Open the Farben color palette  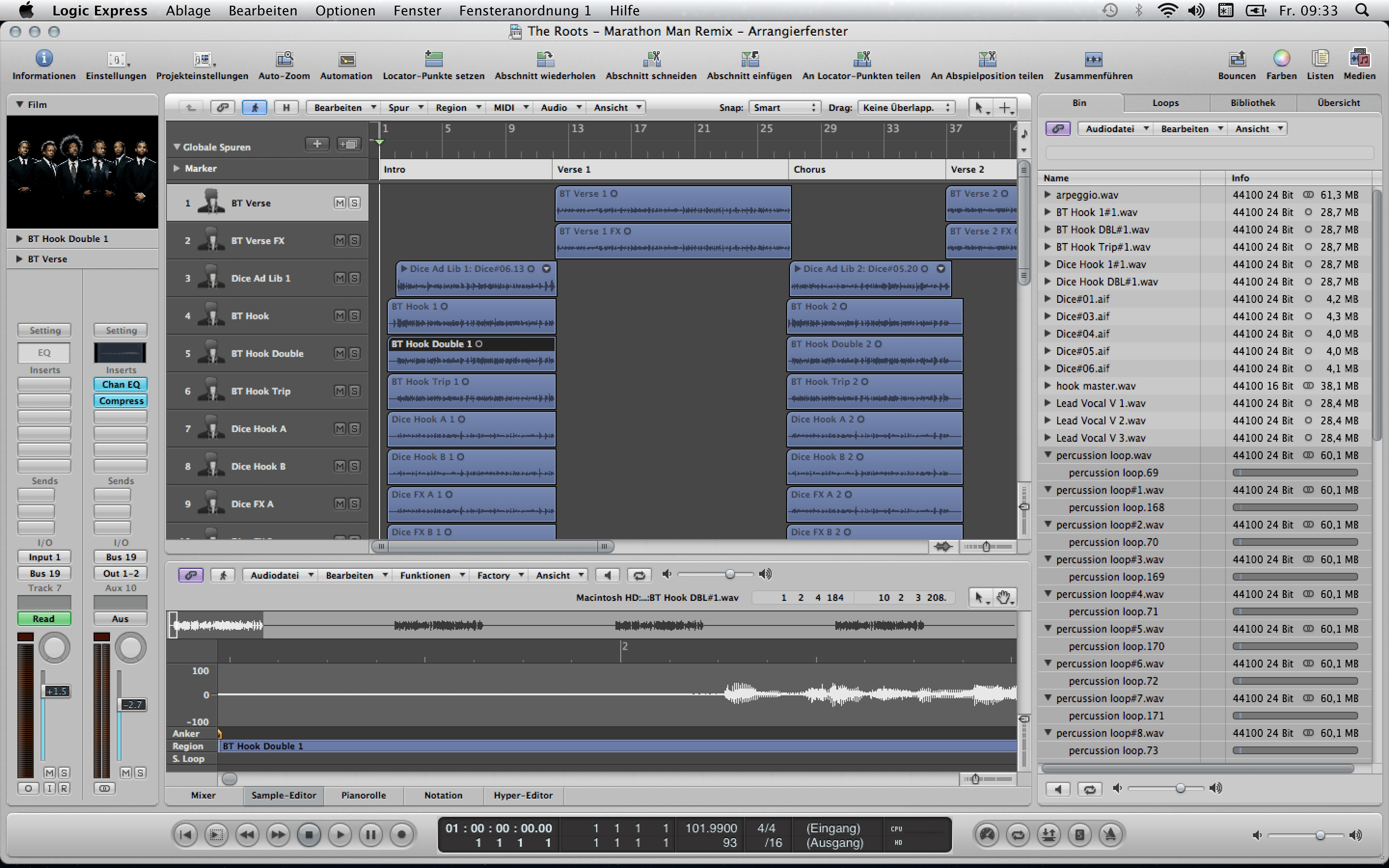coord(1281,58)
